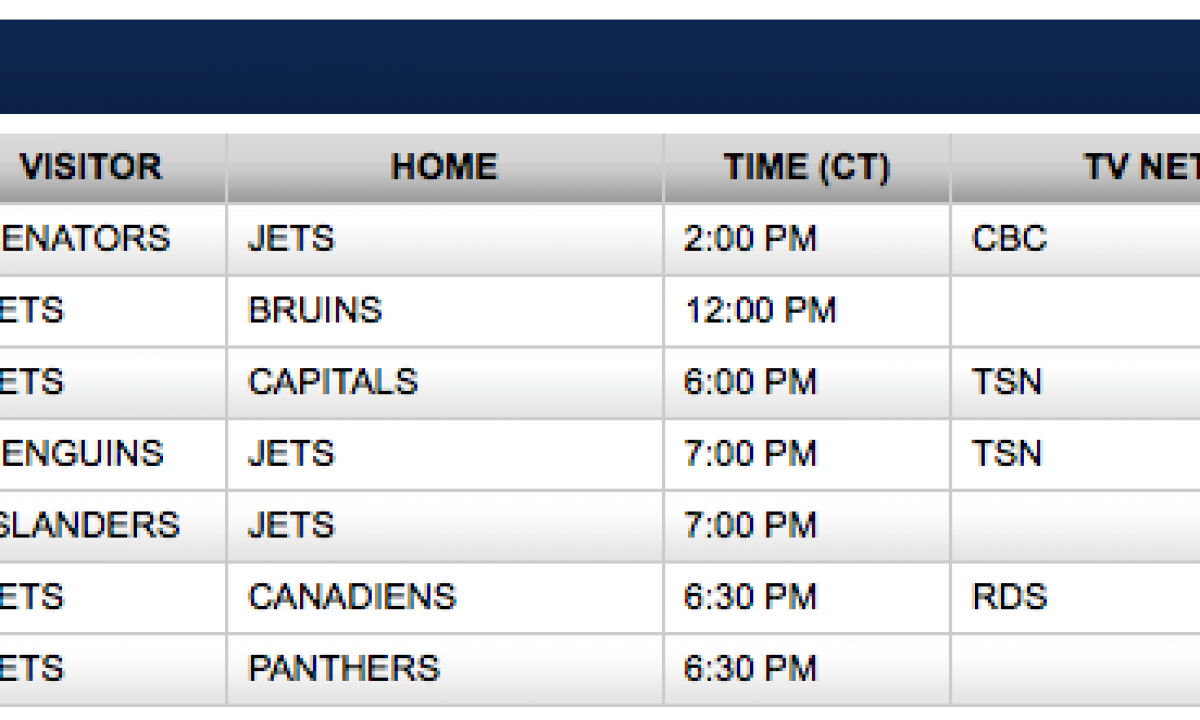1200x720 pixels.
Task: Sort by the VISITOR column header
Action: click(x=91, y=167)
